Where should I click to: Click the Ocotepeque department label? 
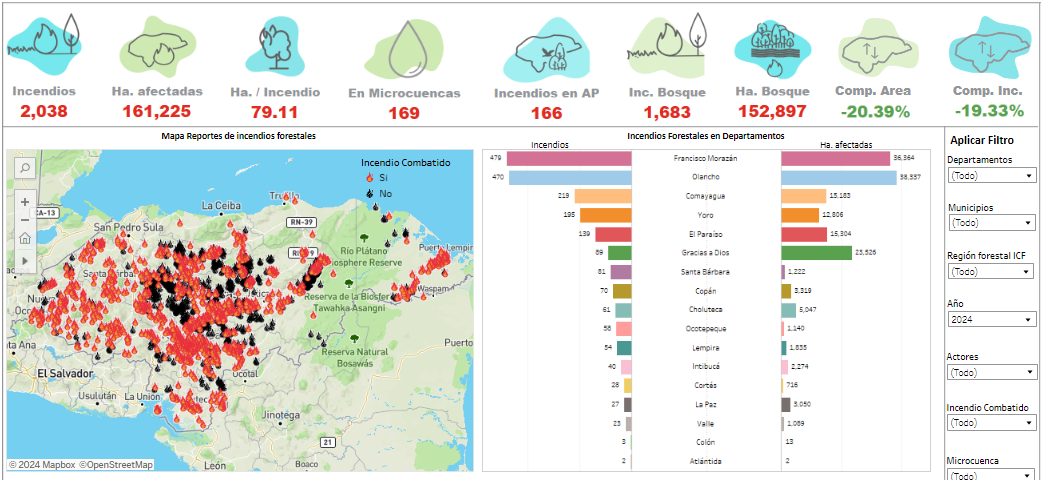coord(706,328)
